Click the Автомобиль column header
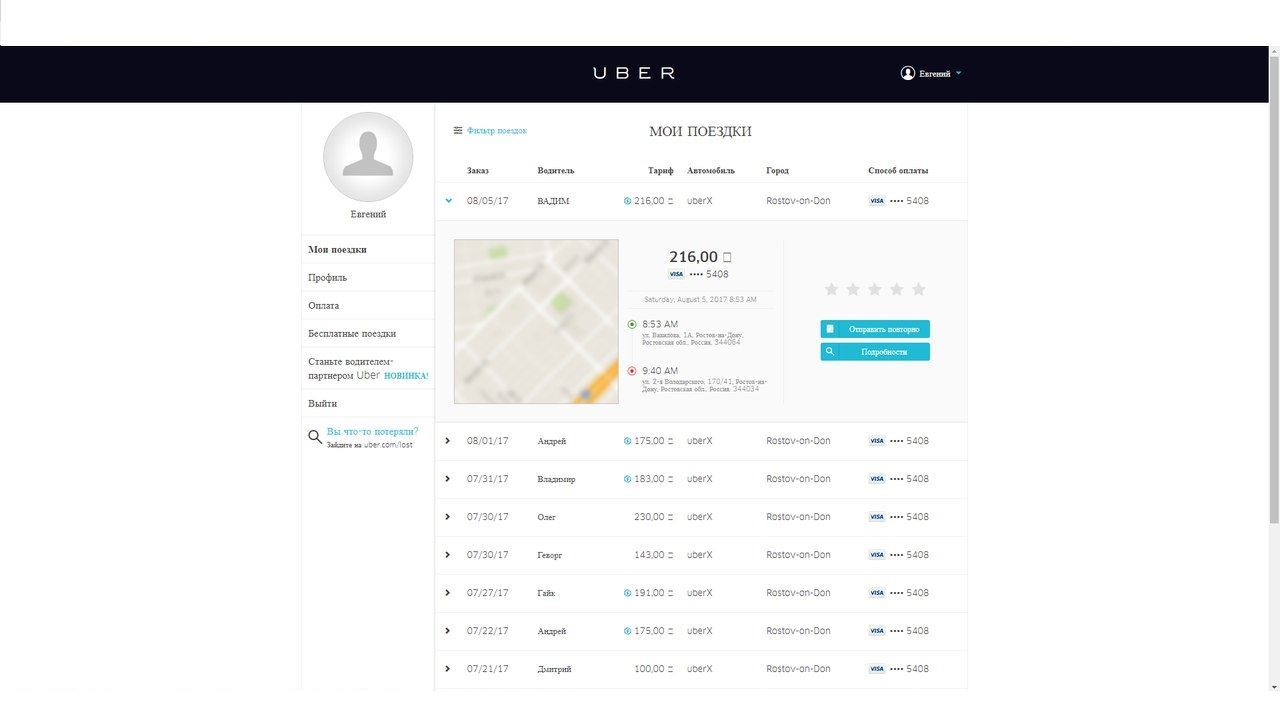 click(x=711, y=170)
